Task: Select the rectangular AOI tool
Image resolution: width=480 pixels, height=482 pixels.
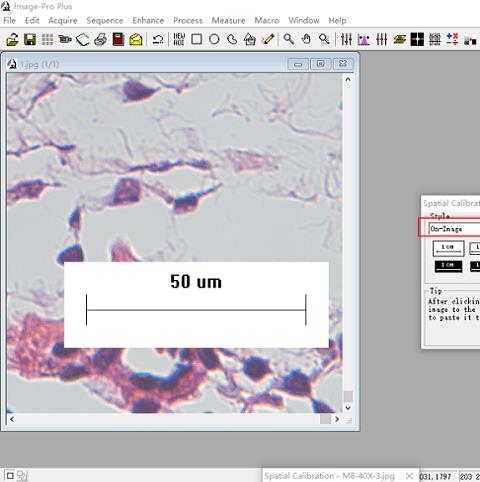Action: tap(197, 40)
